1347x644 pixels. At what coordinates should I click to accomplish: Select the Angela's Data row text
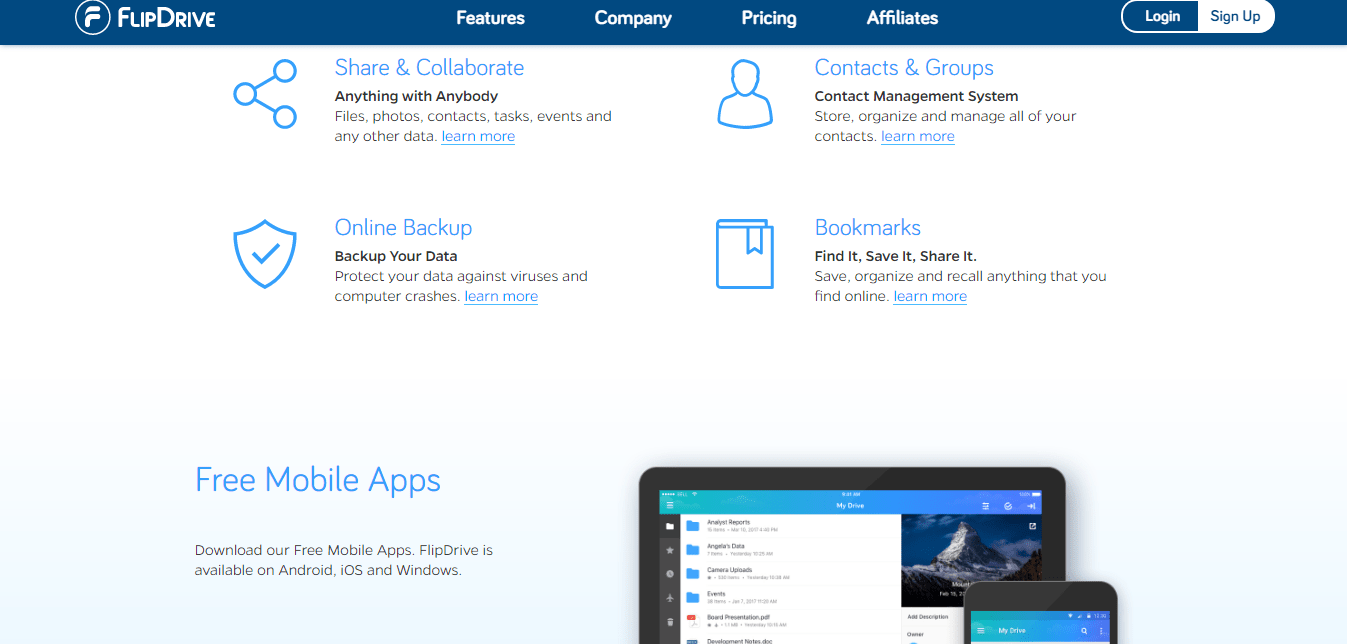coord(725,546)
